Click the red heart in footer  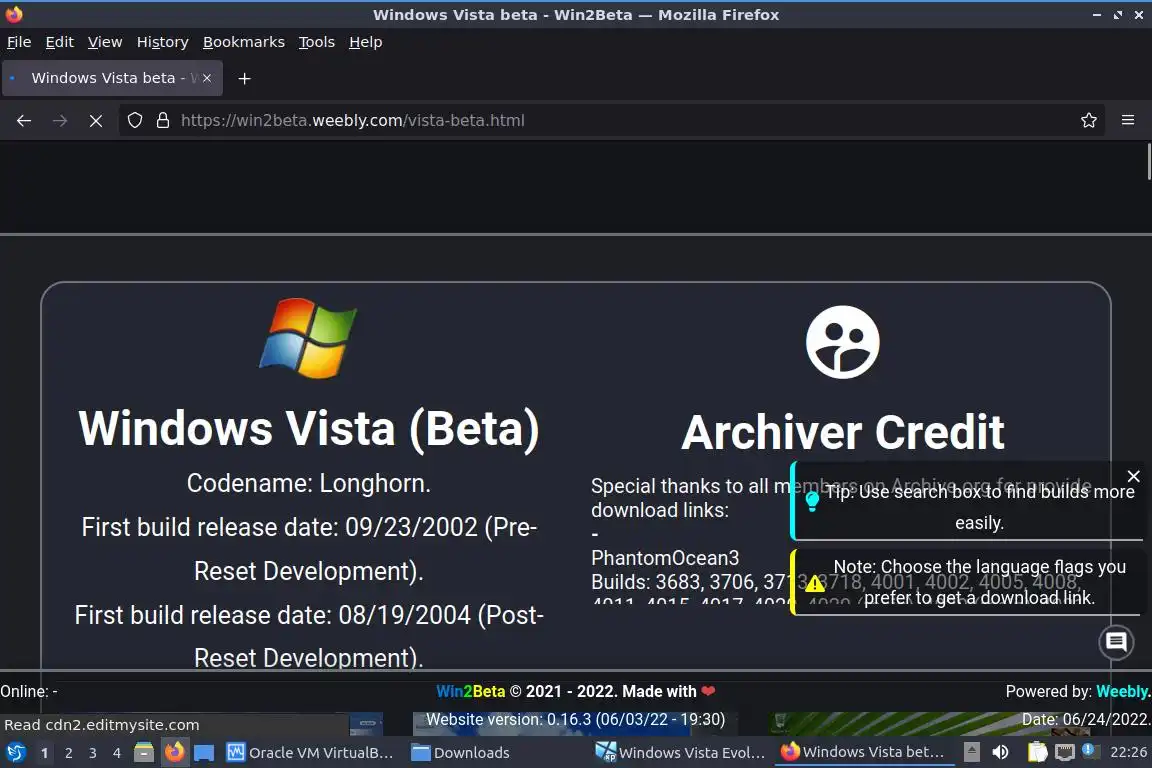pyautogui.click(x=708, y=691)
